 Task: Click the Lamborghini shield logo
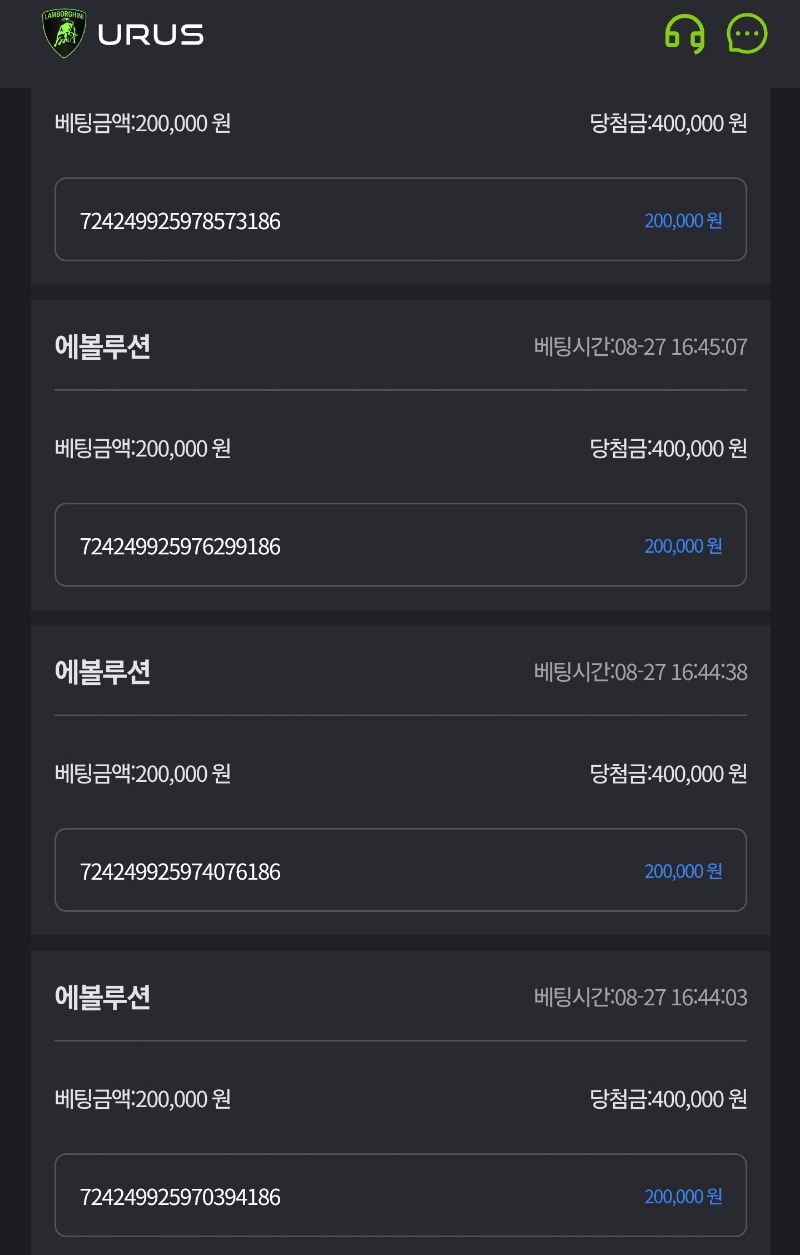tap(64, 34)
